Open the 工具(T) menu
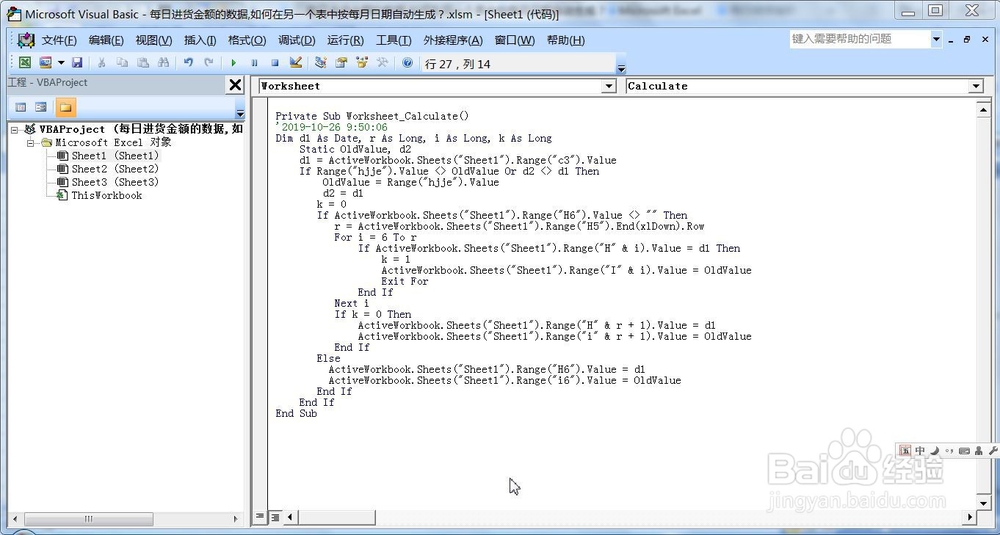The height and width of the screenshot is (535, 1000). click(393, 40)
